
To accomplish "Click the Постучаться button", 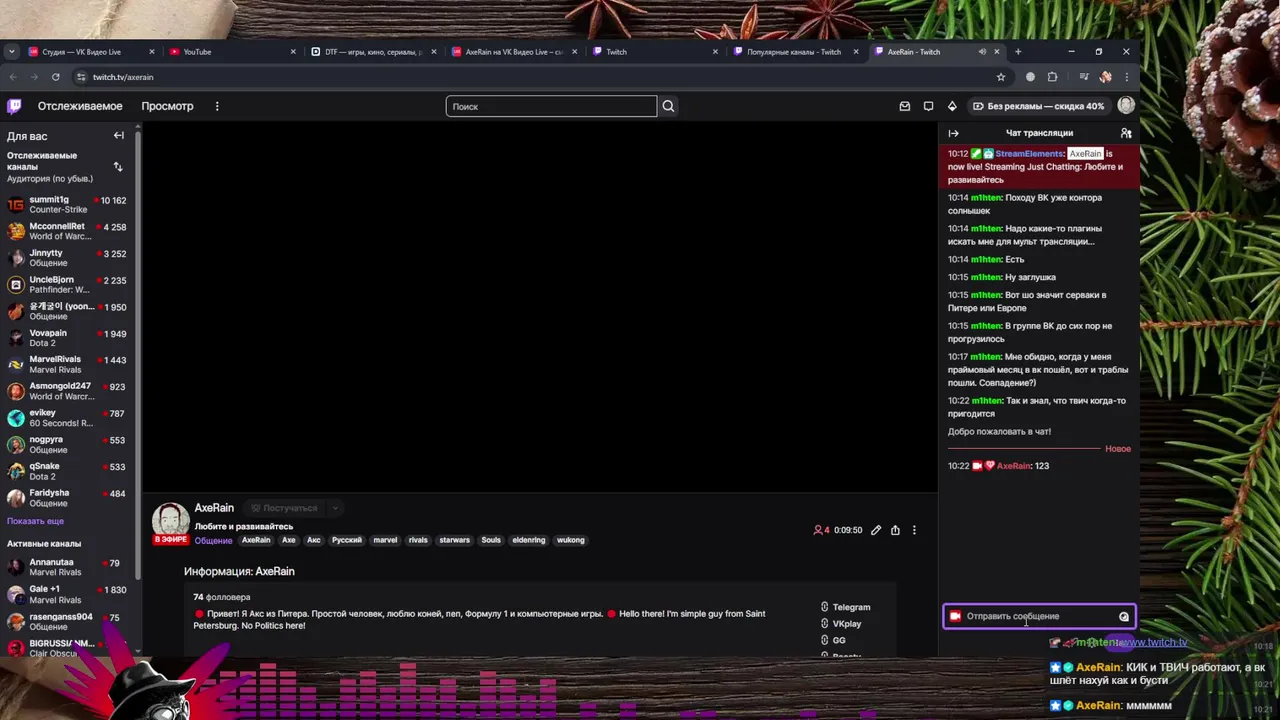I will 284,508.
